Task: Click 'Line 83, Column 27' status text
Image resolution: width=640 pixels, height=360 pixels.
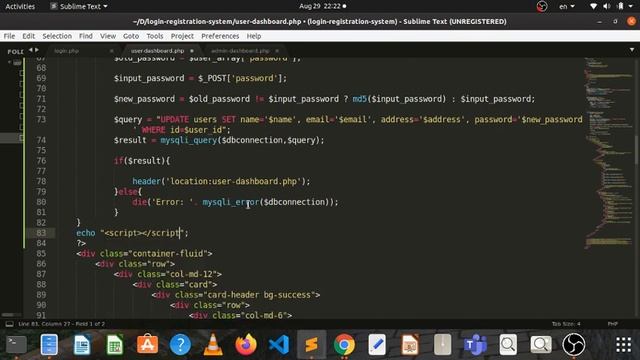Action: 44,324
